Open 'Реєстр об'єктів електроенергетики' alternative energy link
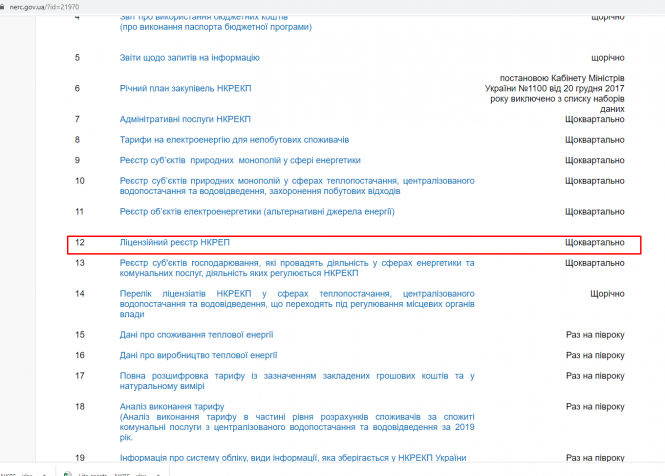This screenshot has height=476, width=665. tap(257, 212)
